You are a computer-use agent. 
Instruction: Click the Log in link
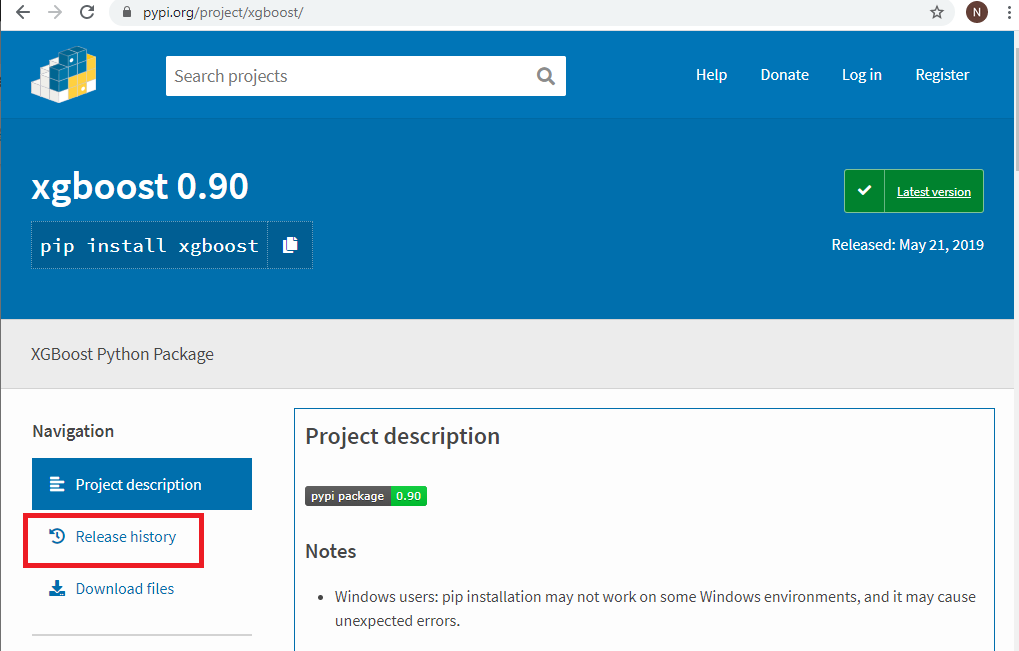861,74
